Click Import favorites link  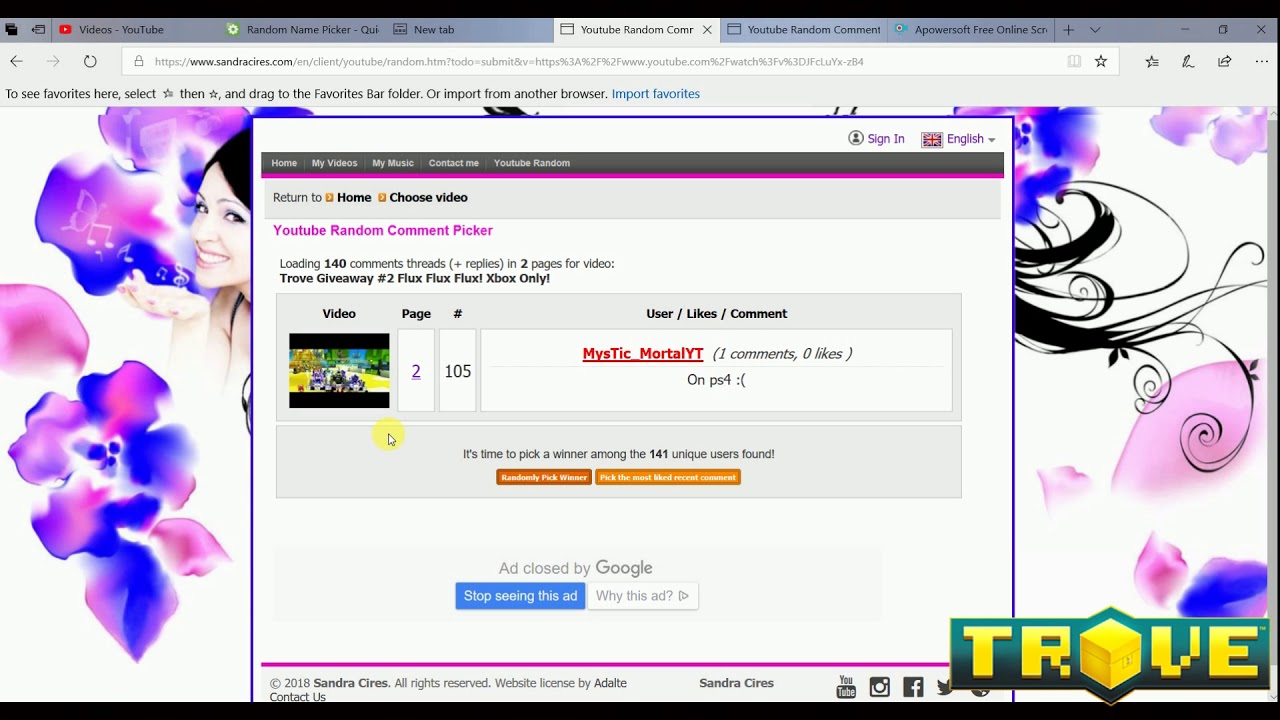pyautogui.click(x=656, y=94)
